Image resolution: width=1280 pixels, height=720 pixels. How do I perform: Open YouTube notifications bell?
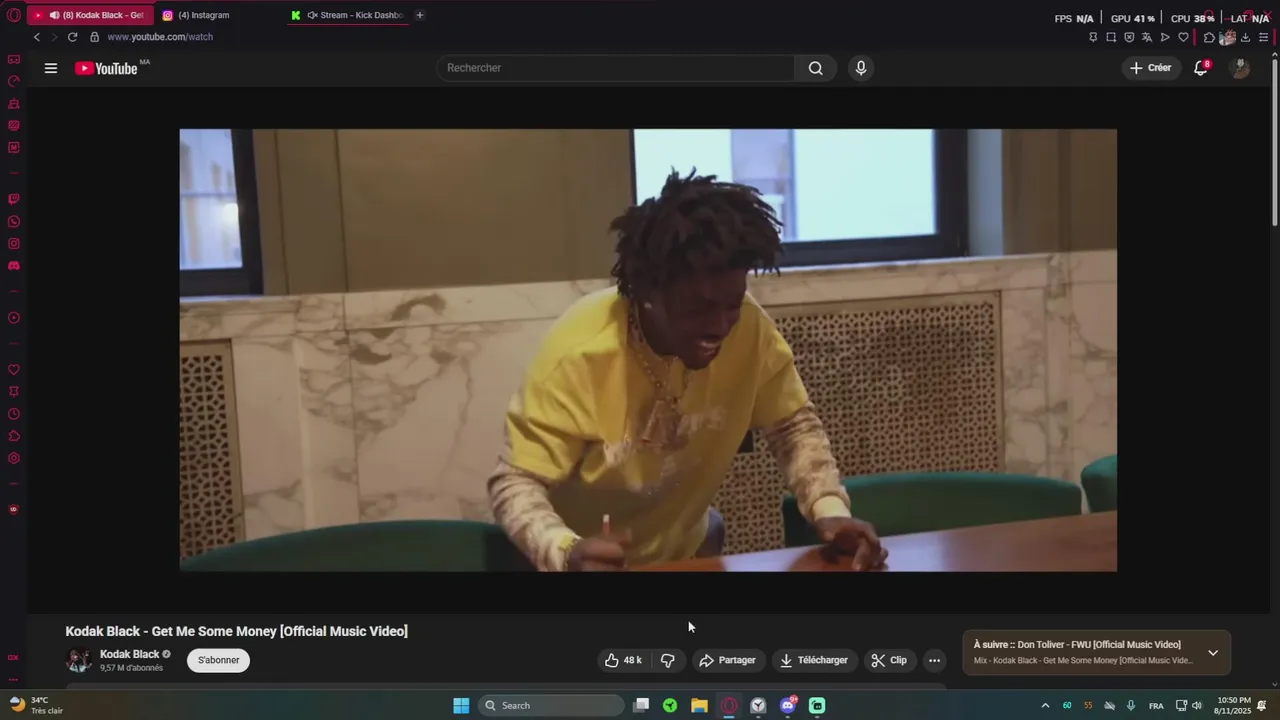1201,68
